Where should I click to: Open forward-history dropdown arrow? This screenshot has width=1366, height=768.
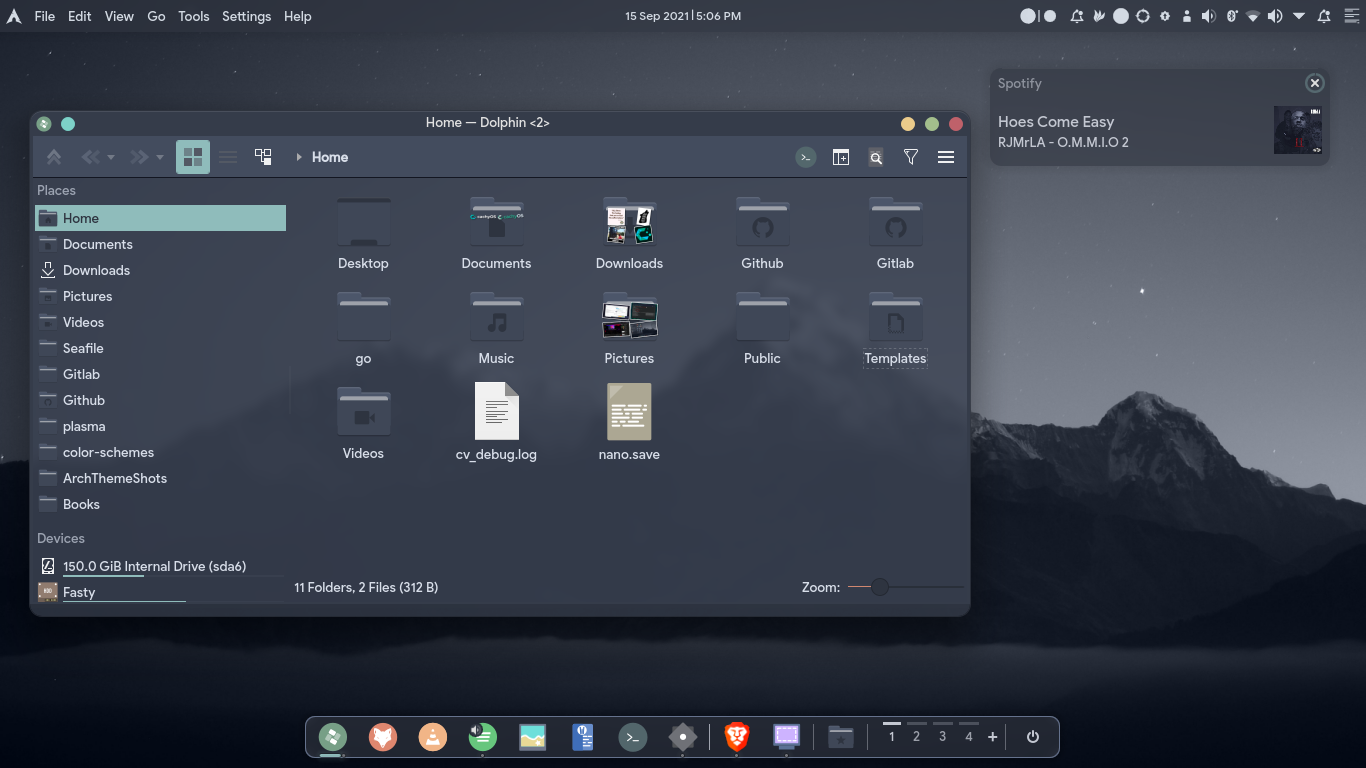click(x=160, y=158)
